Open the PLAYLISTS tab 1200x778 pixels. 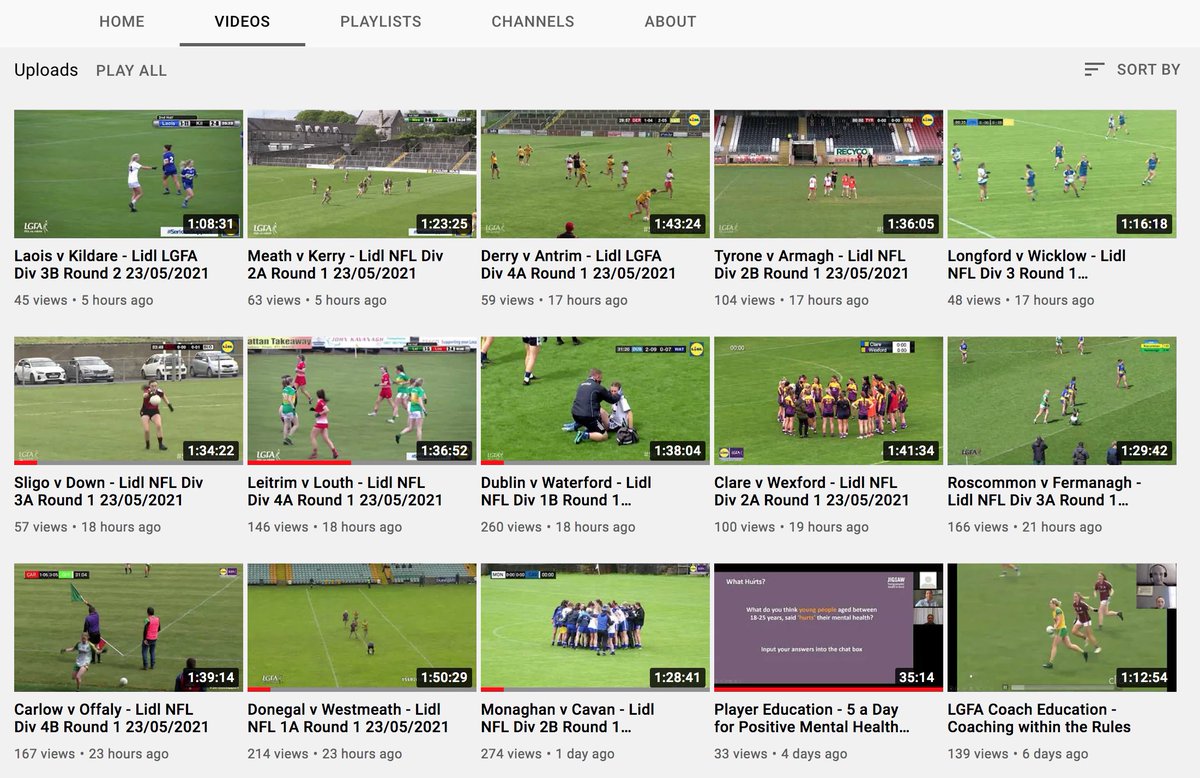(x=381, y=21)
